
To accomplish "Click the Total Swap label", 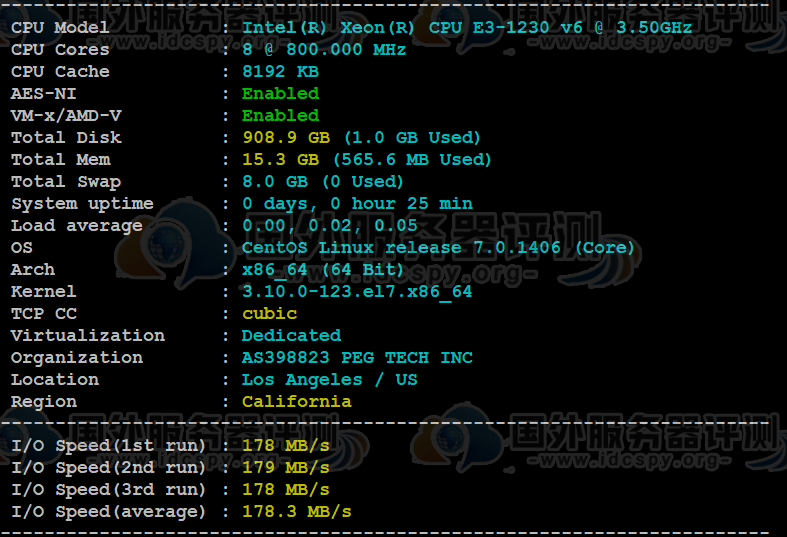I will 66,182.
